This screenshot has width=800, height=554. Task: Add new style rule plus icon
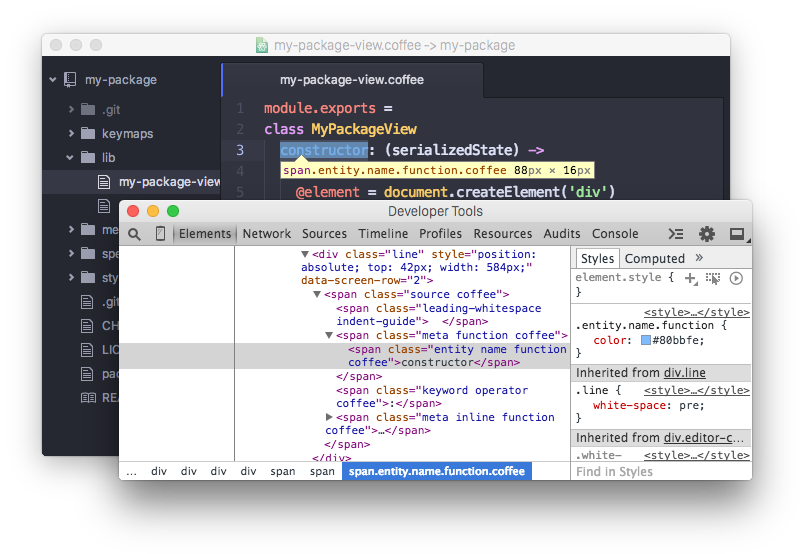690,278
